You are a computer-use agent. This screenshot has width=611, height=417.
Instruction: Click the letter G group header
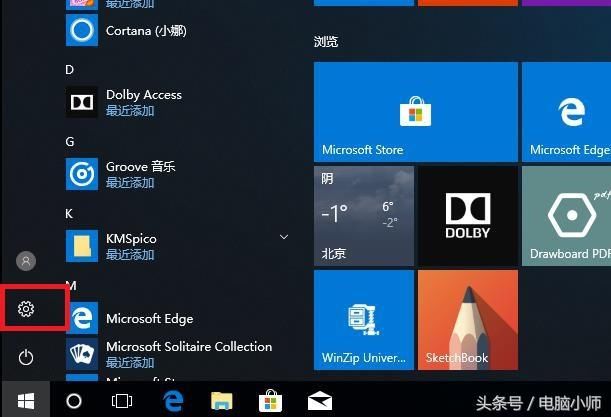tap(70, 141)
